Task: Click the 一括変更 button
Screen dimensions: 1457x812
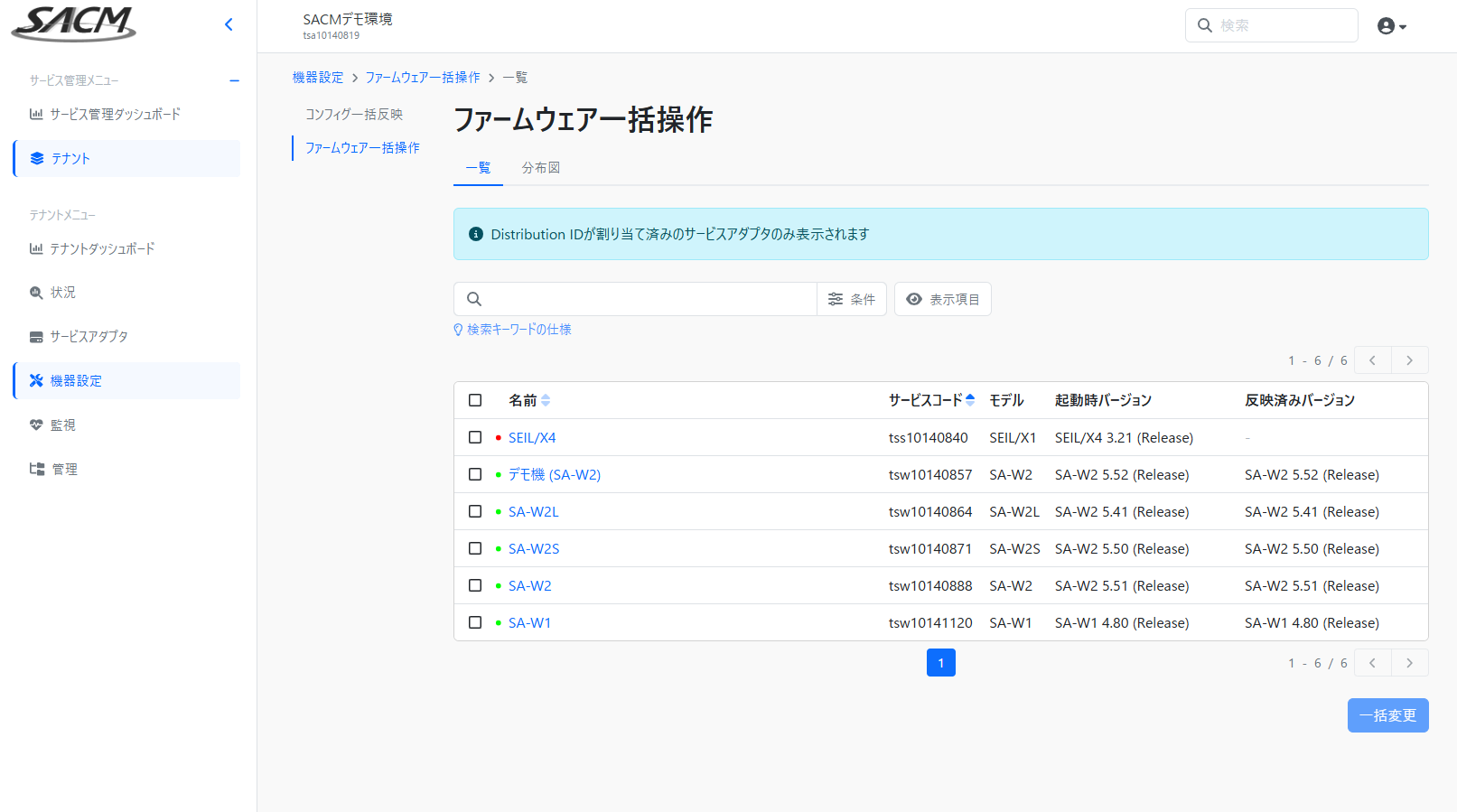Action: (x=1388, y=715)
